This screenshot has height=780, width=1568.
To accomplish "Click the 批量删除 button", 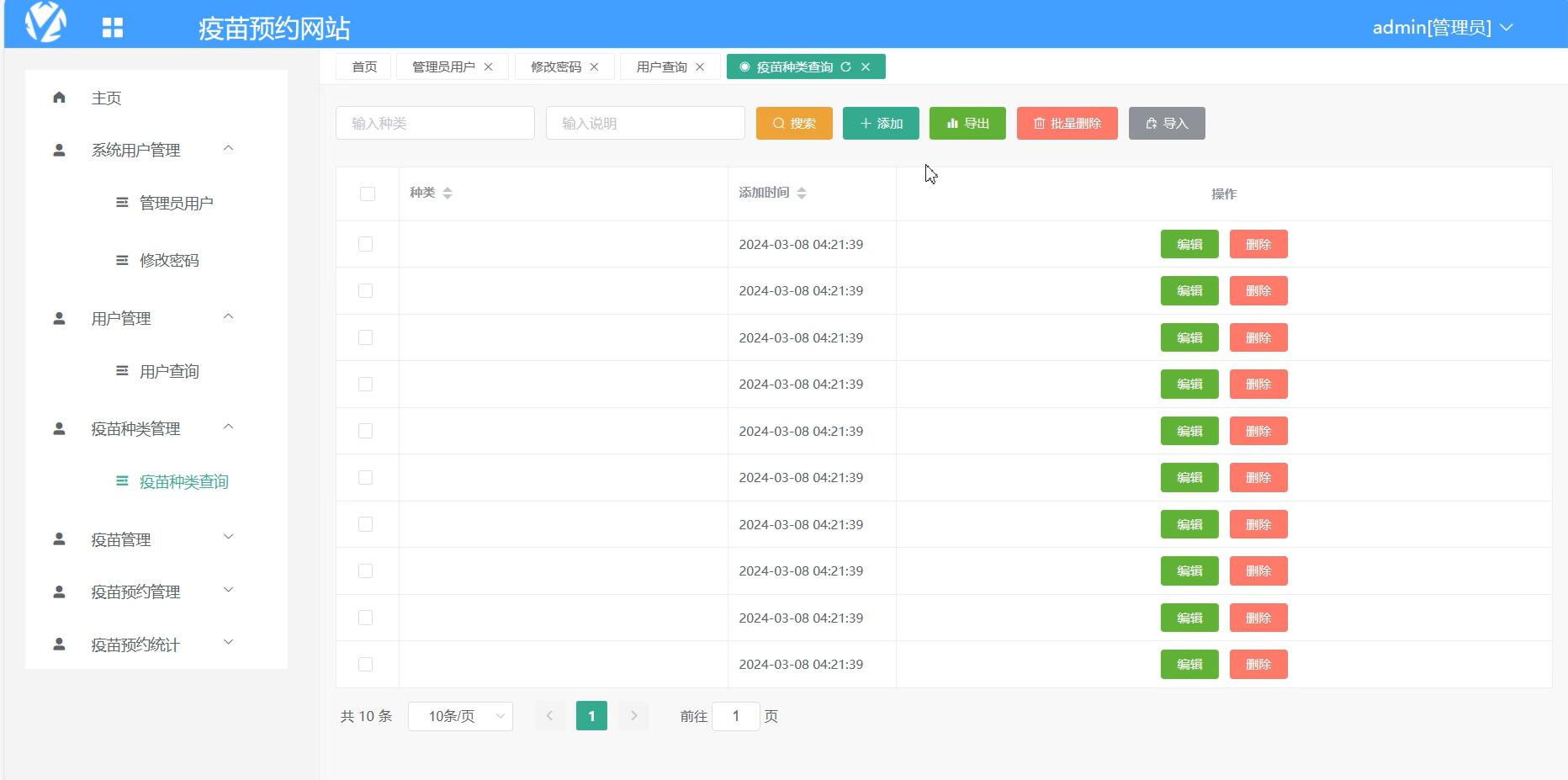I will pos(1067,124).
